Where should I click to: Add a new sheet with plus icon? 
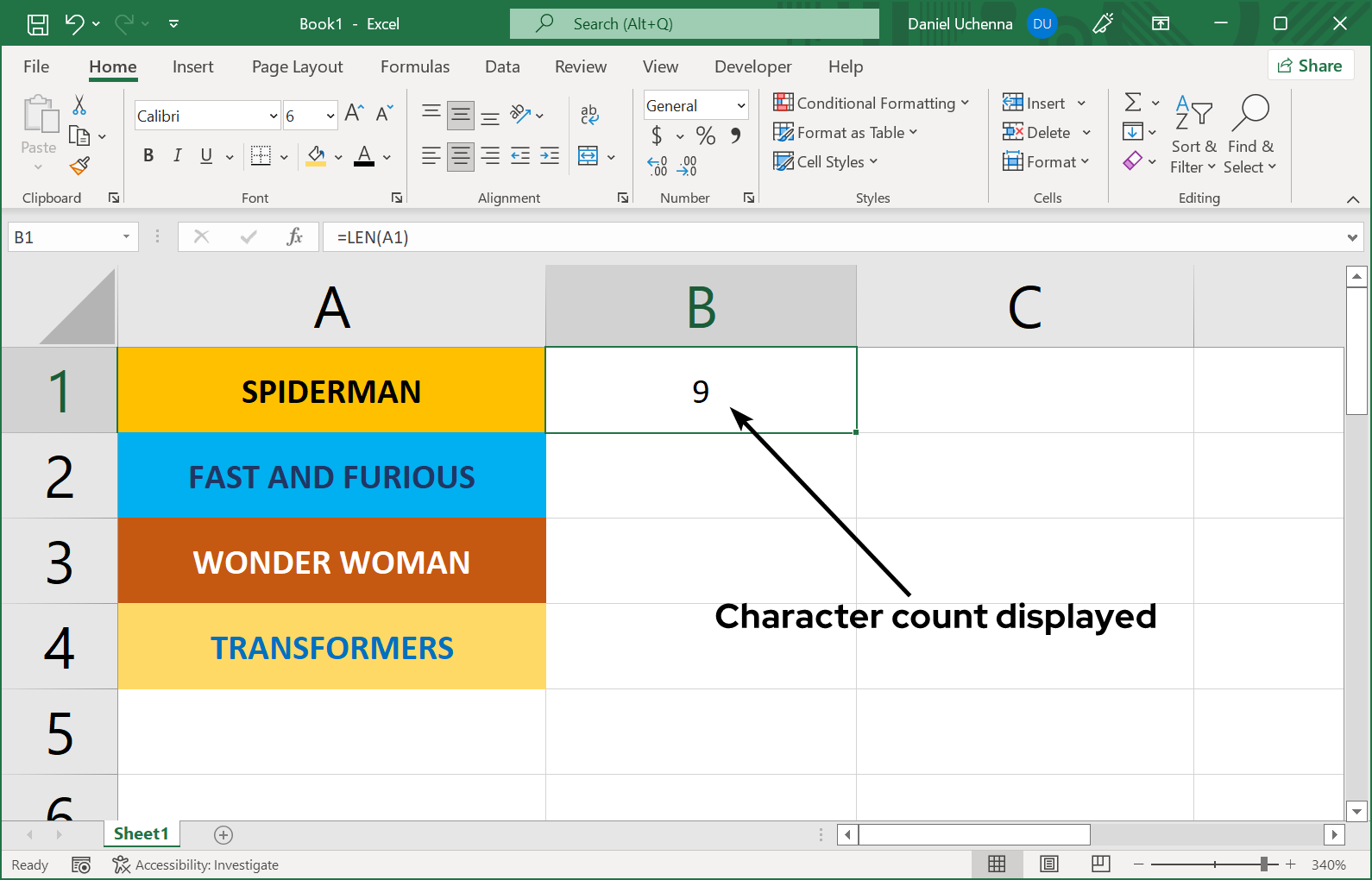coord(223,834)
